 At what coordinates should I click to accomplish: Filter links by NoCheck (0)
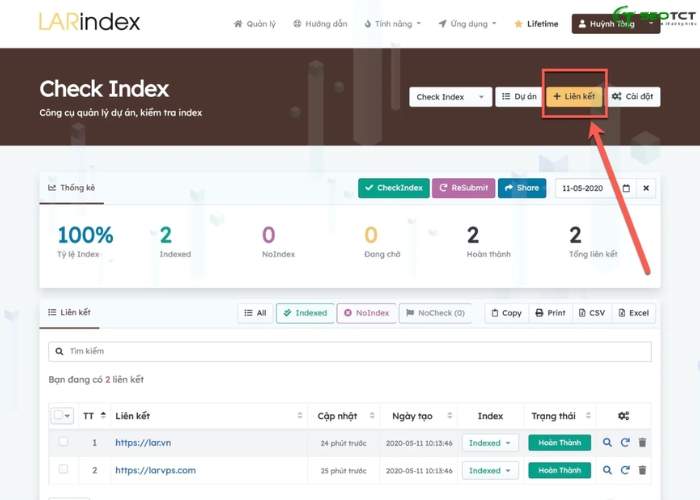click(435, 313)
